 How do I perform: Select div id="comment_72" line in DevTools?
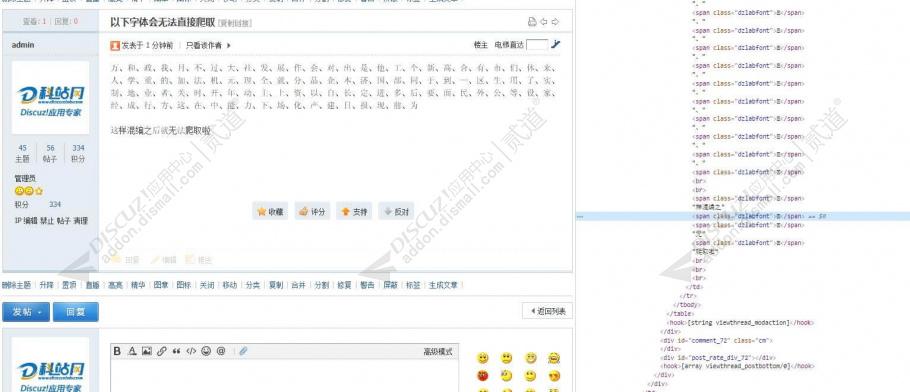coord(717,340)
